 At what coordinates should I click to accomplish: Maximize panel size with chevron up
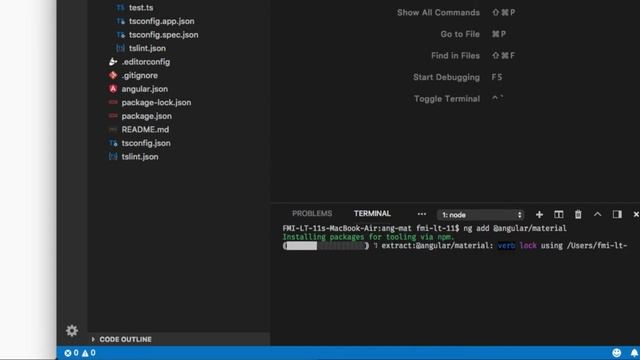point(598,214)
